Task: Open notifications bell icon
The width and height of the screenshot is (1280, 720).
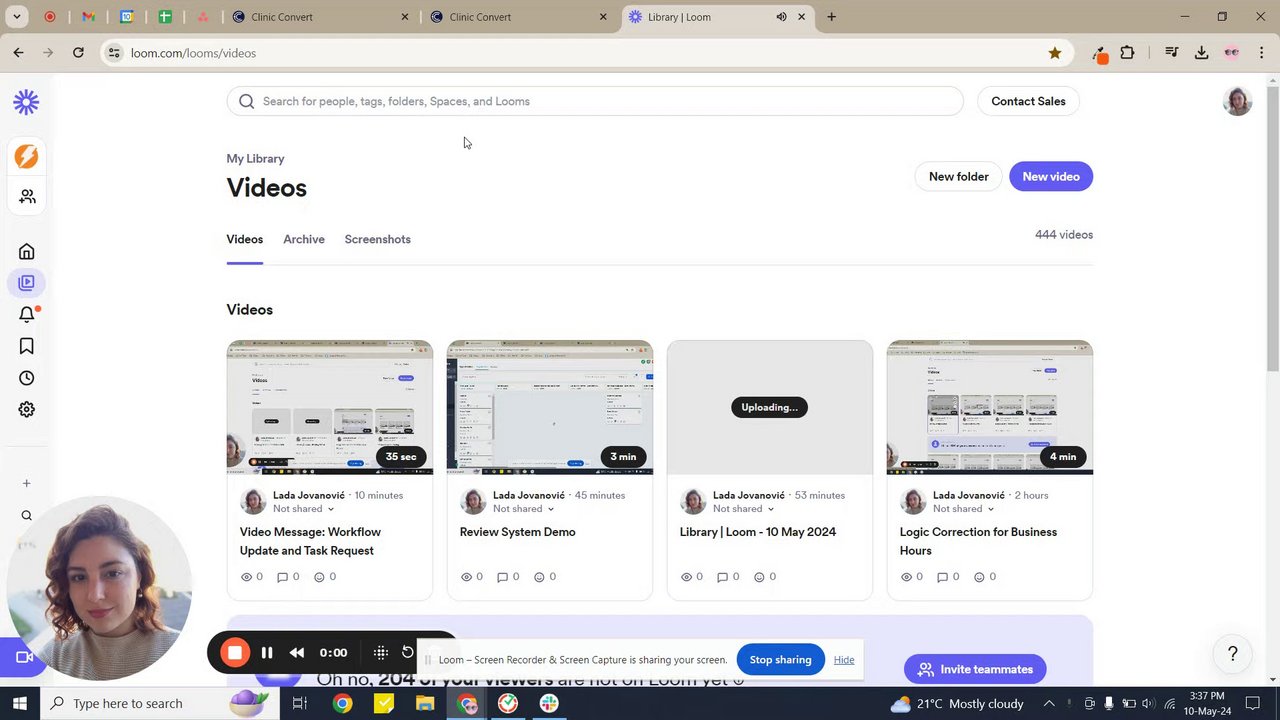Action: [27, 315]
